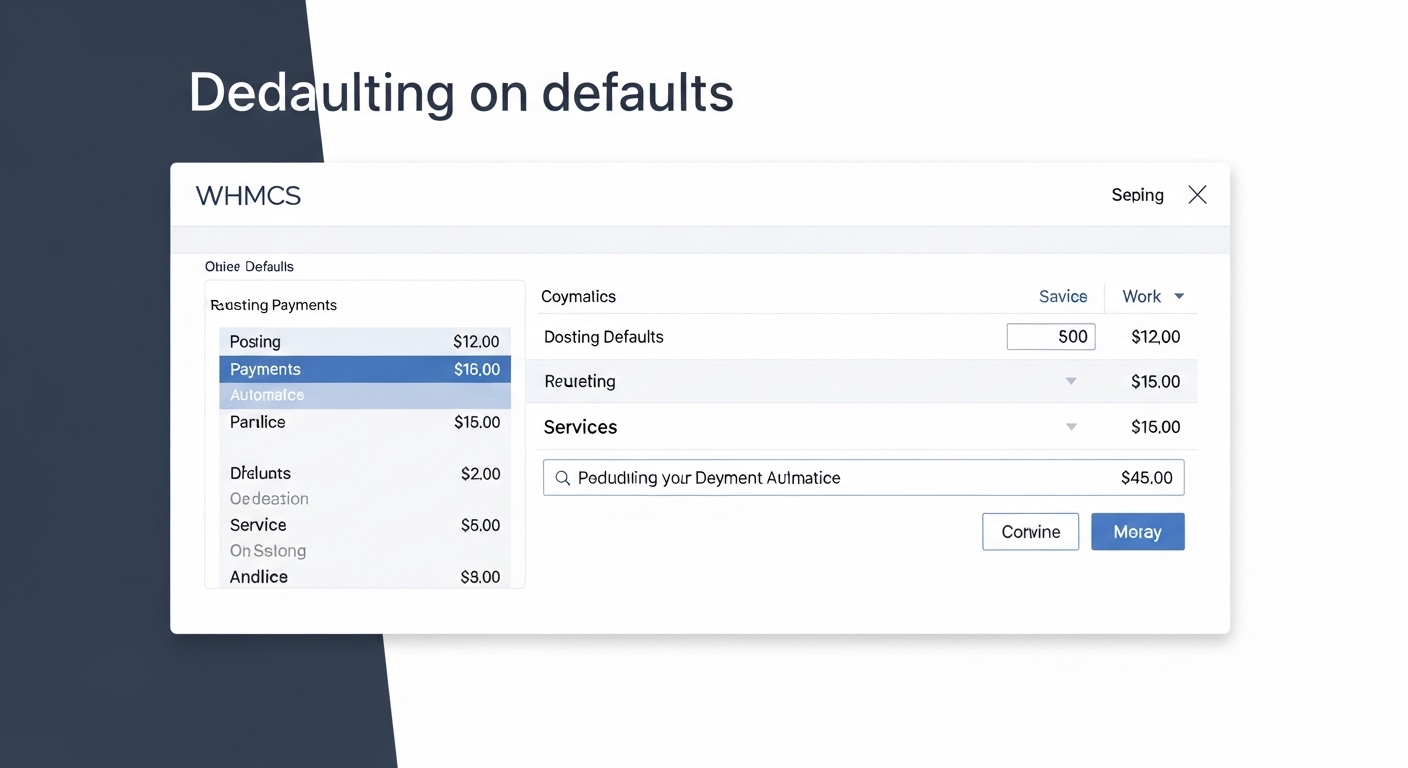This screenshot has height=768, width=1408.
Task: Choose the Automalce sub-item
Action: 365,395
